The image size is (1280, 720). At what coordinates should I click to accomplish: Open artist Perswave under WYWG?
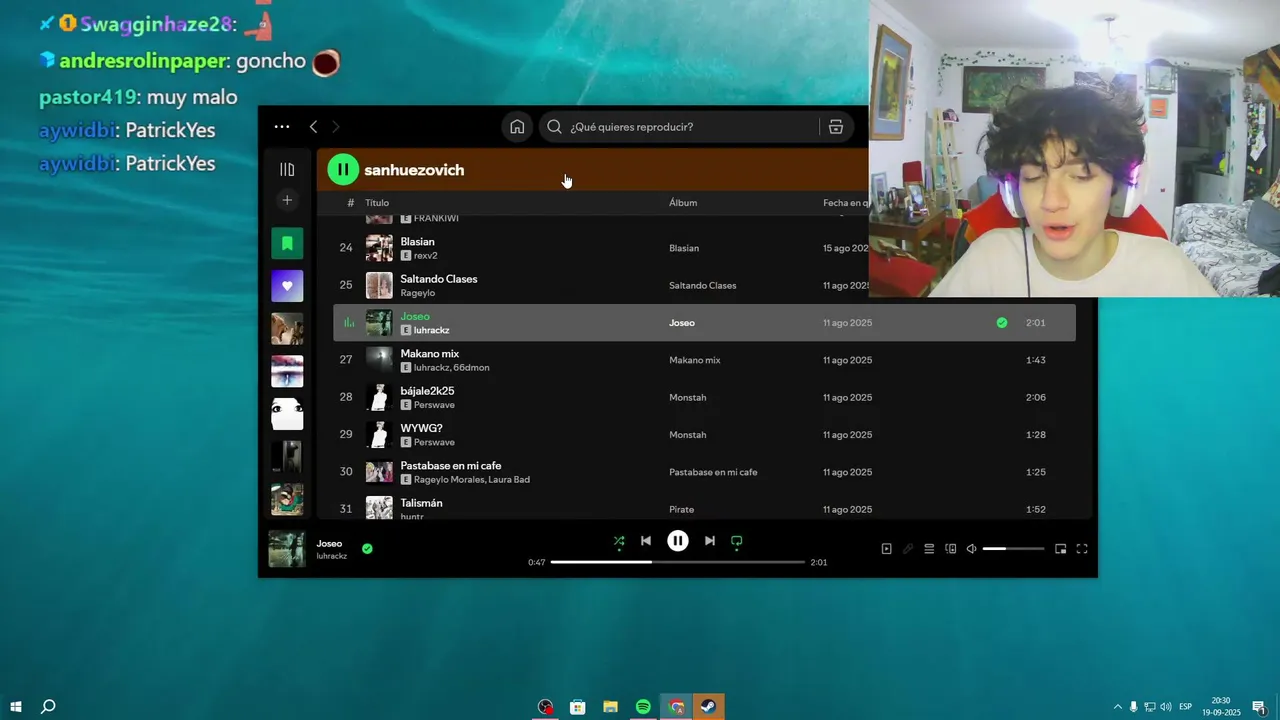434,442
